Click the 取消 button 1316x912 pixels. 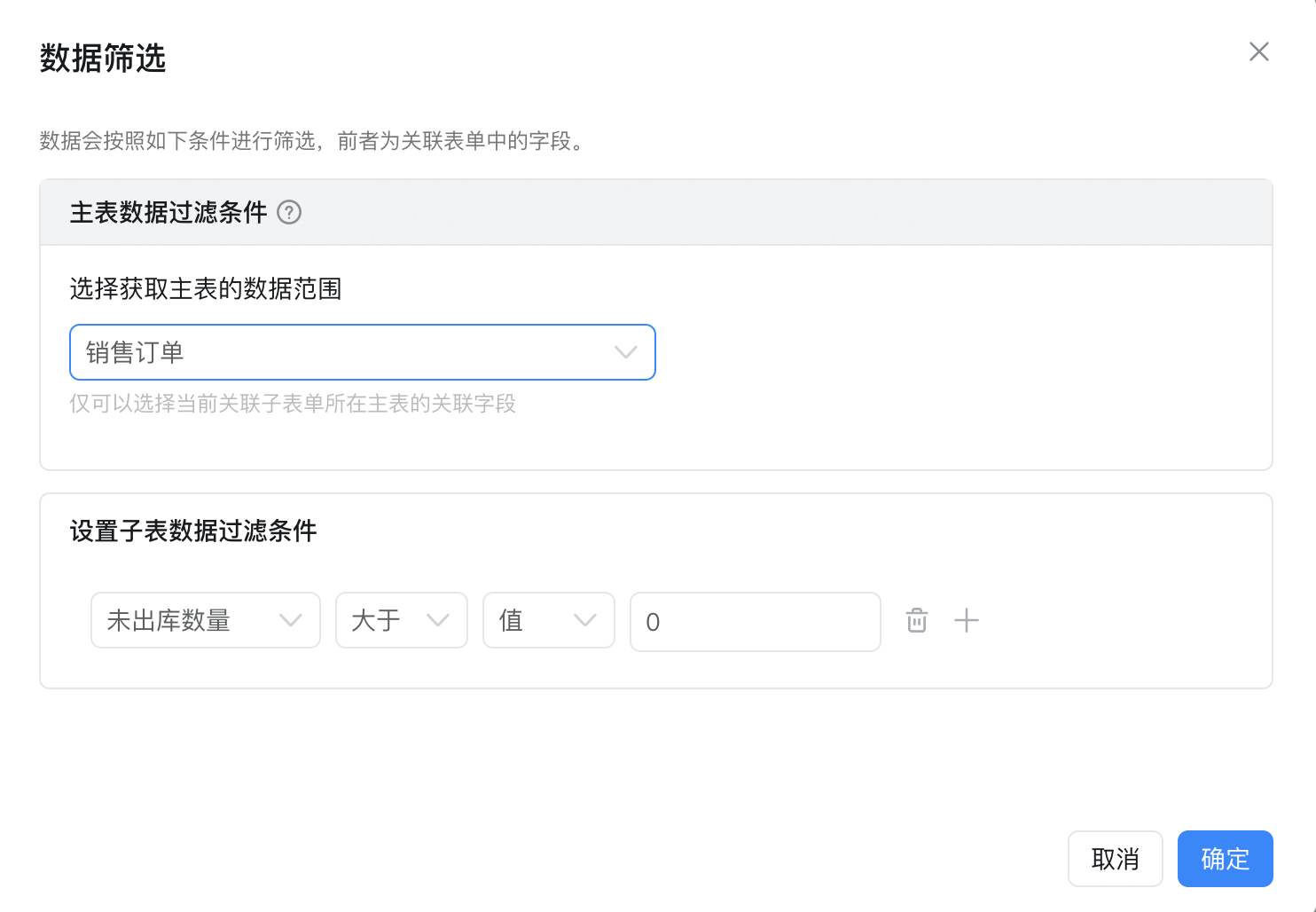point(1116,859)
